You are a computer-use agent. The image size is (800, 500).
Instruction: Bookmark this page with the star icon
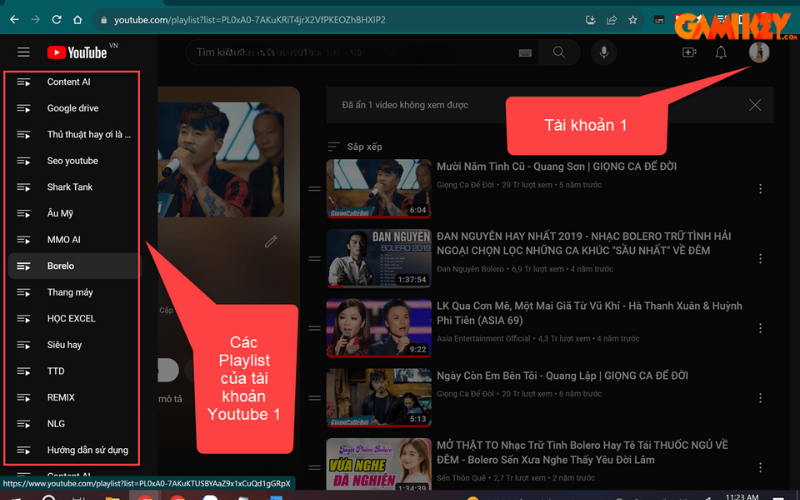[x=633, y=20]
